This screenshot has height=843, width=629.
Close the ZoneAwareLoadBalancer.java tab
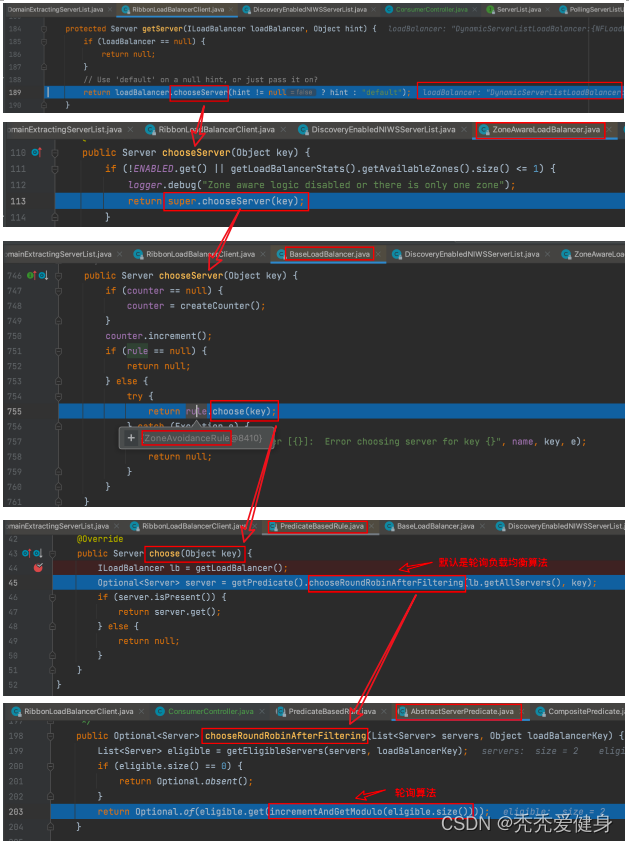pyautogui.click(x=609, y=130)
